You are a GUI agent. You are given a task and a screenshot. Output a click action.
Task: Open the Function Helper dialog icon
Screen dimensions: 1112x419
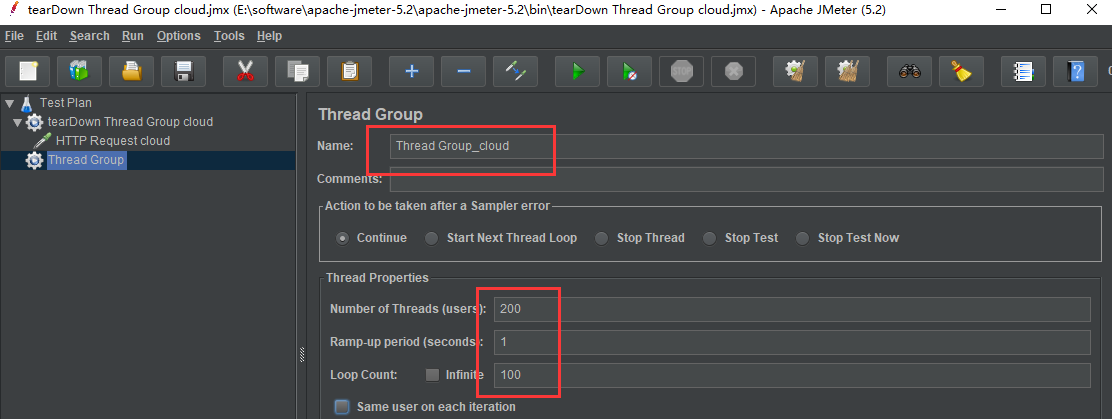(x=1023, y=71)
